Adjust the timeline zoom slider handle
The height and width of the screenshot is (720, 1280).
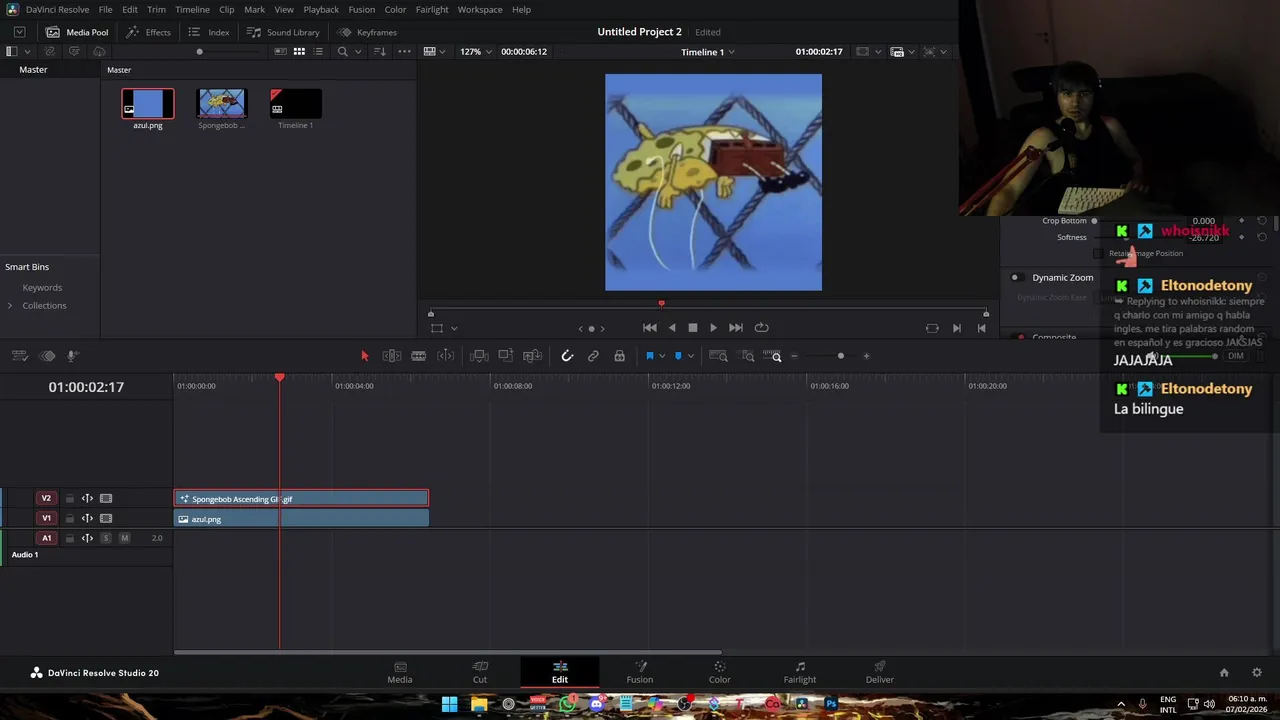coord(840,356)
